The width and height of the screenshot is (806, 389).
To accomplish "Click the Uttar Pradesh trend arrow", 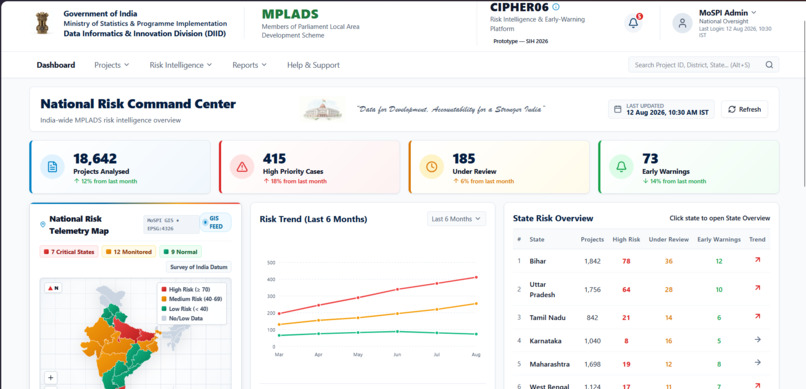I will [x=757, y=288].
